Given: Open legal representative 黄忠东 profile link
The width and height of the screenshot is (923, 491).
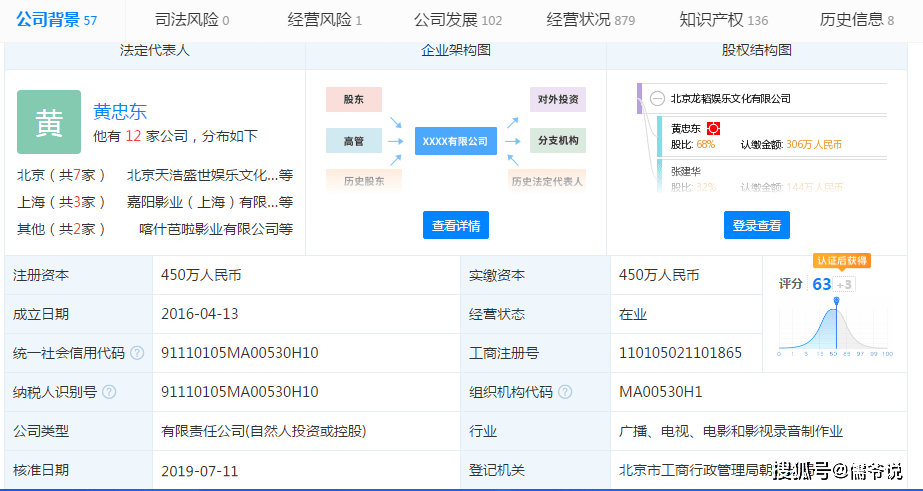Looking at the screenshot, I should pyautogui.click(x=120, y=111).
